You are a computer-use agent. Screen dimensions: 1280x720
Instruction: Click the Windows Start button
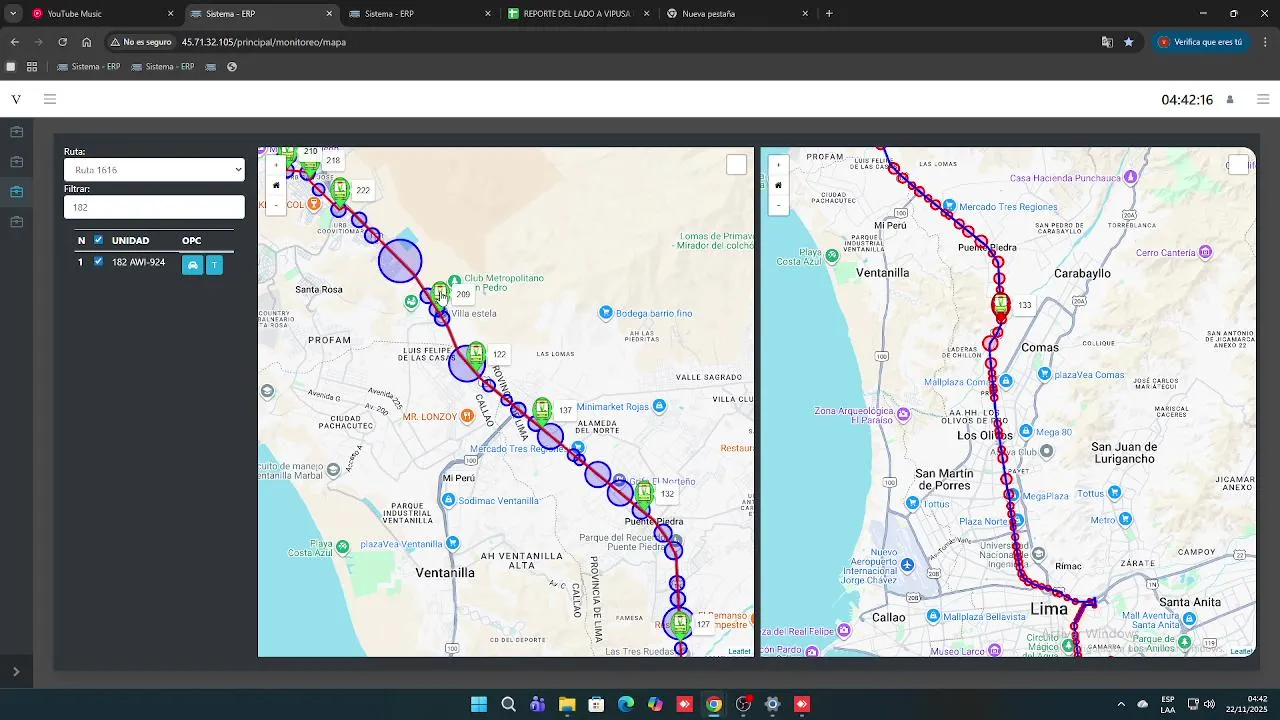479,704
